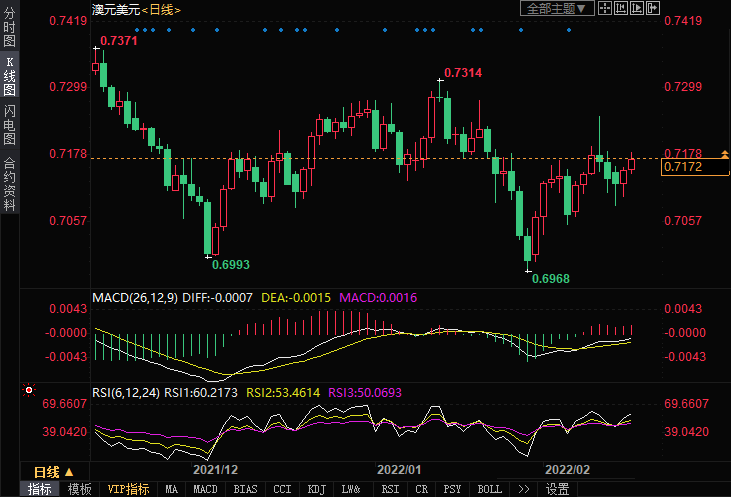Expand more indicators with >> button
This screenshot has width=731, height=497.
(x=522, y=489)
